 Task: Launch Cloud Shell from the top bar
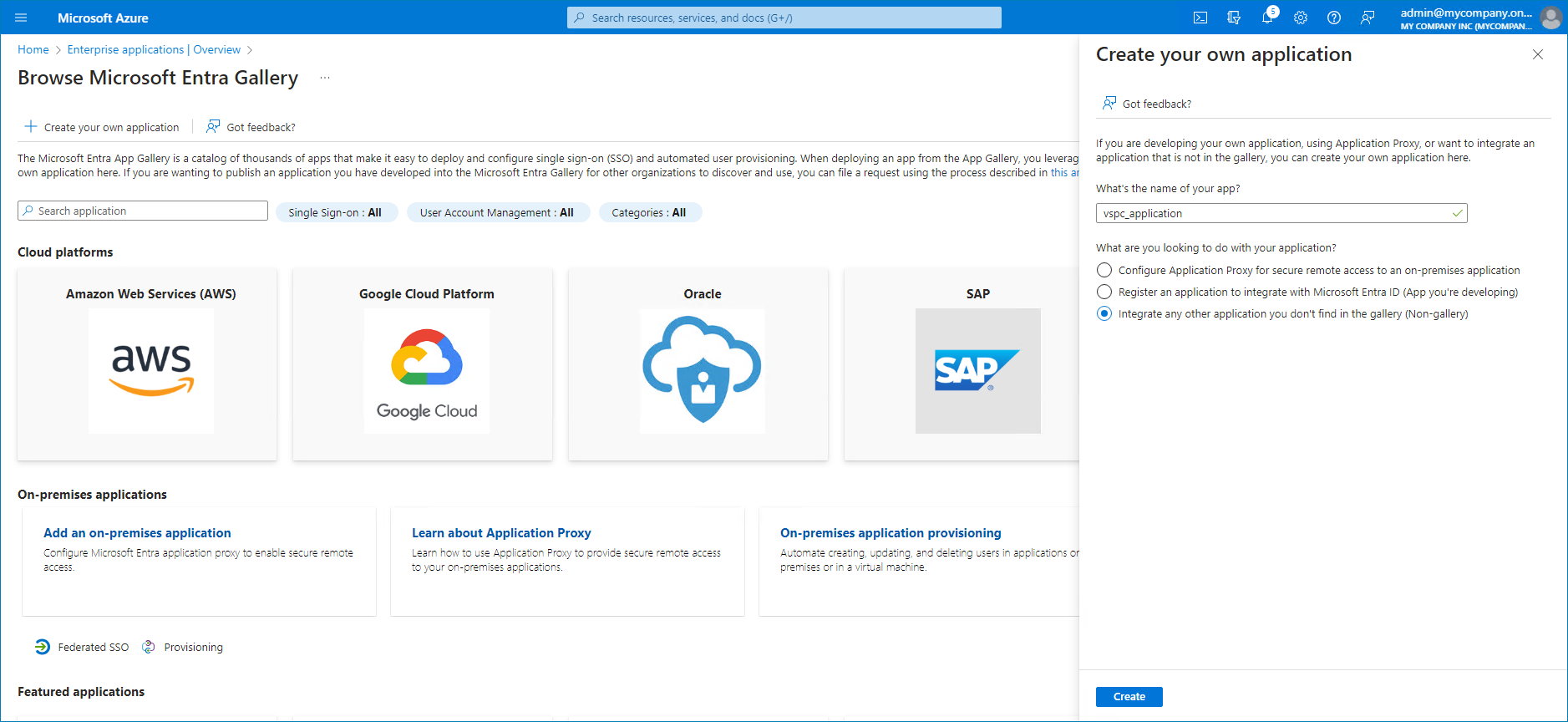(x=1200, y=18)
